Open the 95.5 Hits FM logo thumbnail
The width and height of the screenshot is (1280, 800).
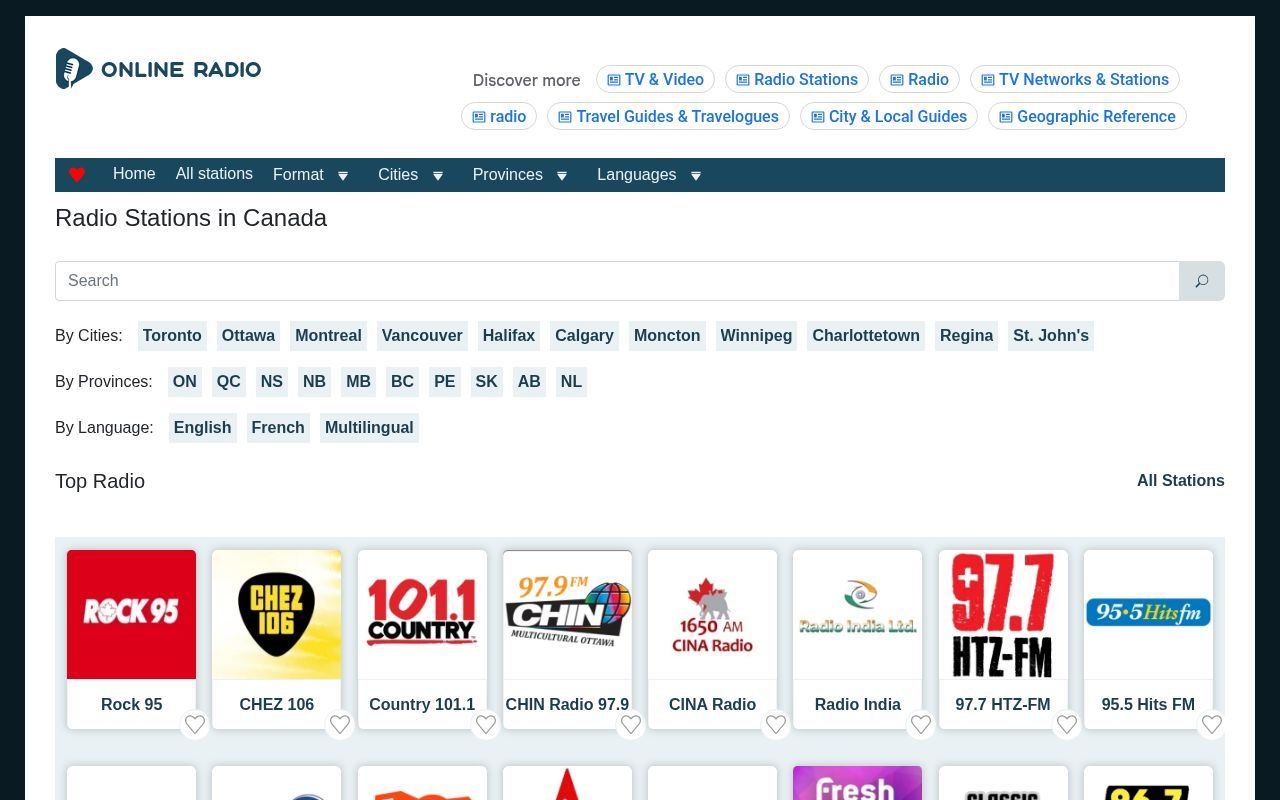coord(1148,614)
